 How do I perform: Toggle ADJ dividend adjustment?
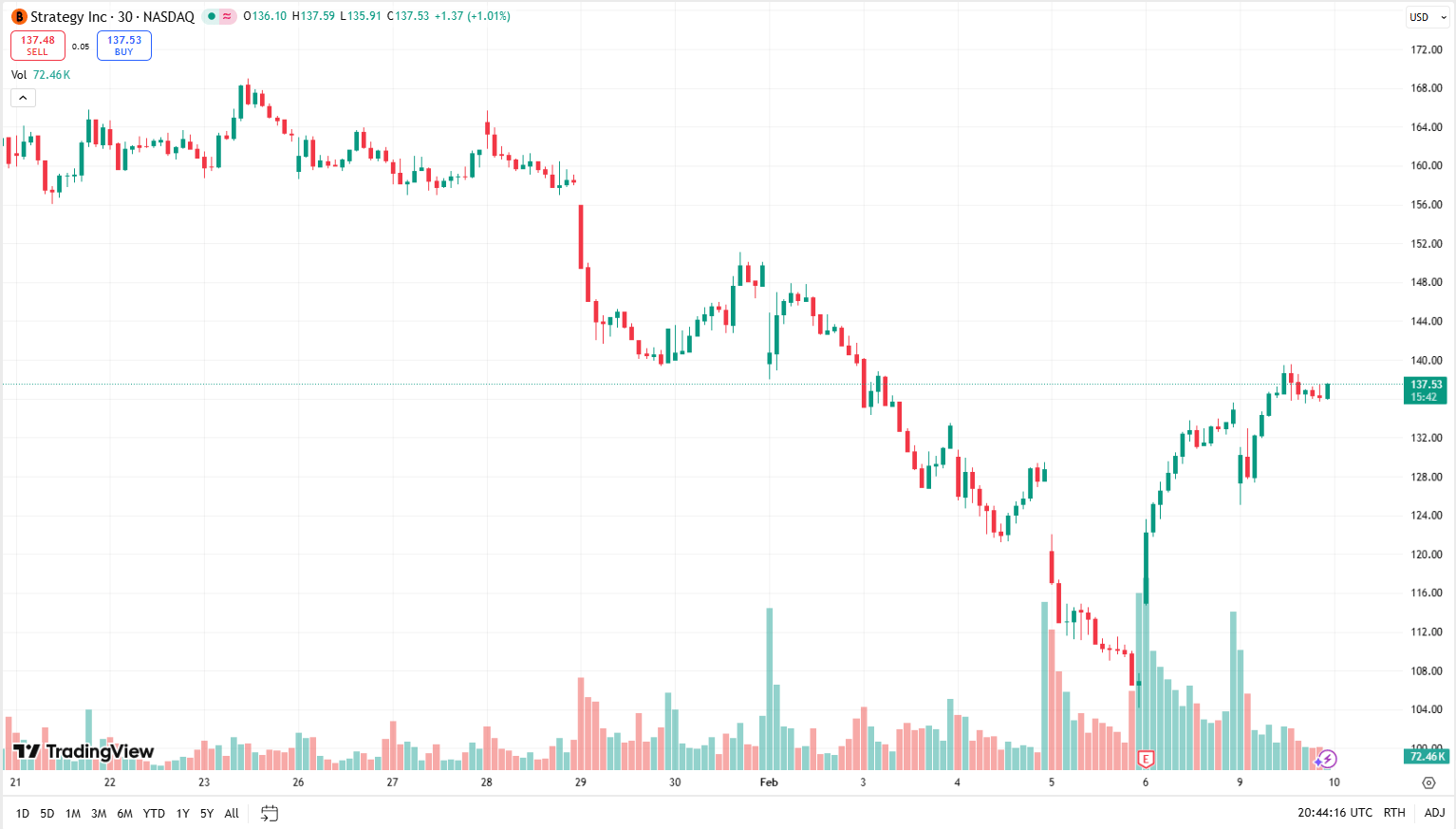click(1434, 813)
